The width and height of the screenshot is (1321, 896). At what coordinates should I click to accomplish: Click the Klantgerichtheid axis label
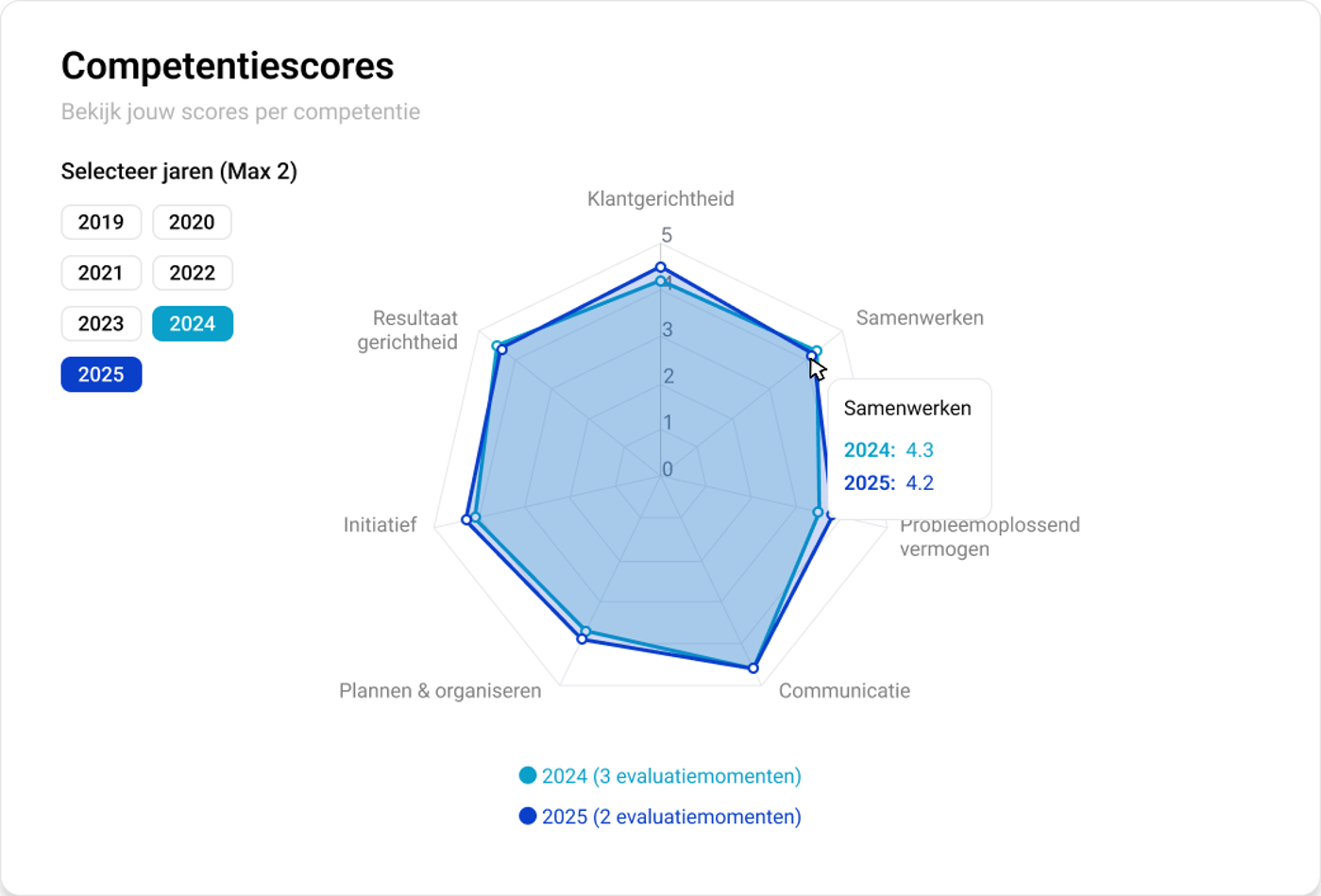[x=660, y=199]
